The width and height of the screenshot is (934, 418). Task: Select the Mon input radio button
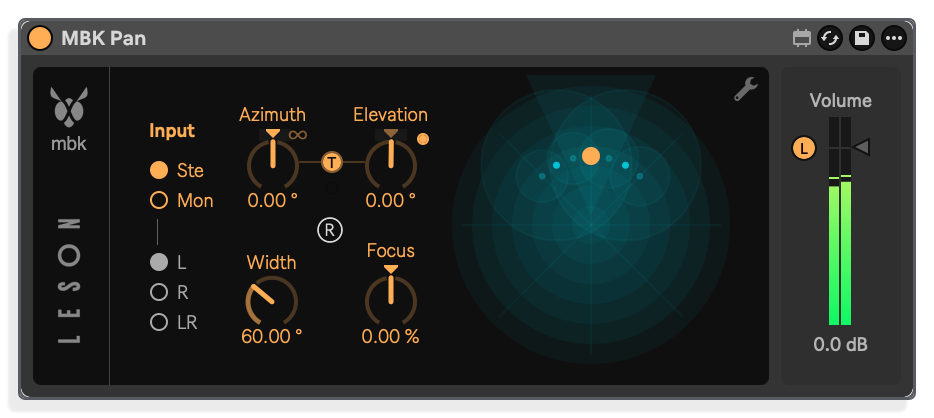click(x=158, y=200)
